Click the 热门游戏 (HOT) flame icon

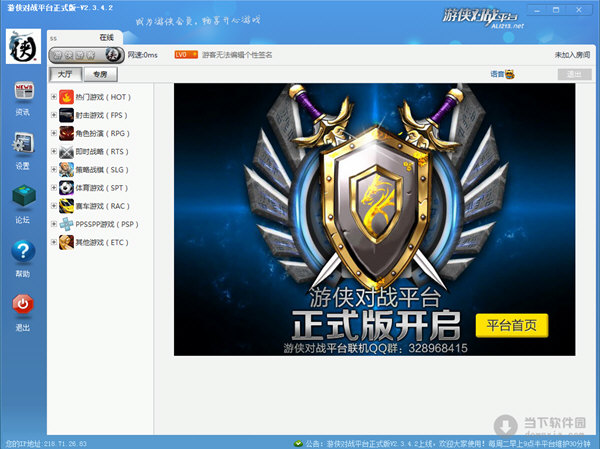[66, 97]
